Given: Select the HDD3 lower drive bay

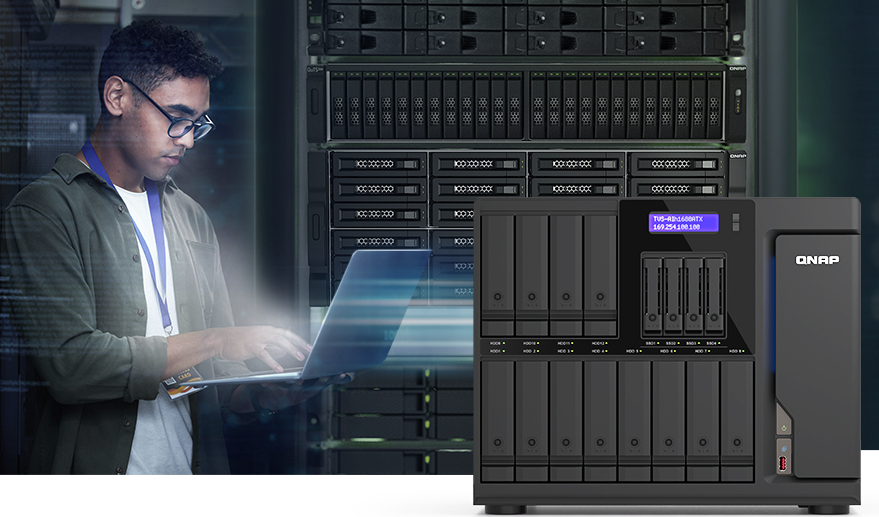Looking at the screenshot, I should point(566,421).
